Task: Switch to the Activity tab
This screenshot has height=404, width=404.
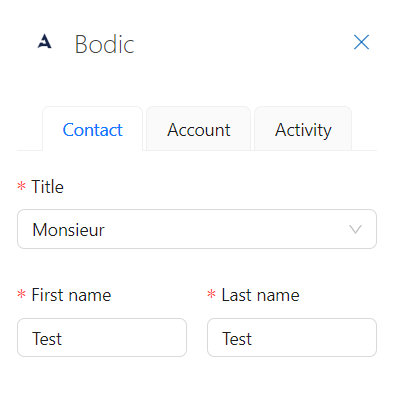Action: click(x=303, y=129)
